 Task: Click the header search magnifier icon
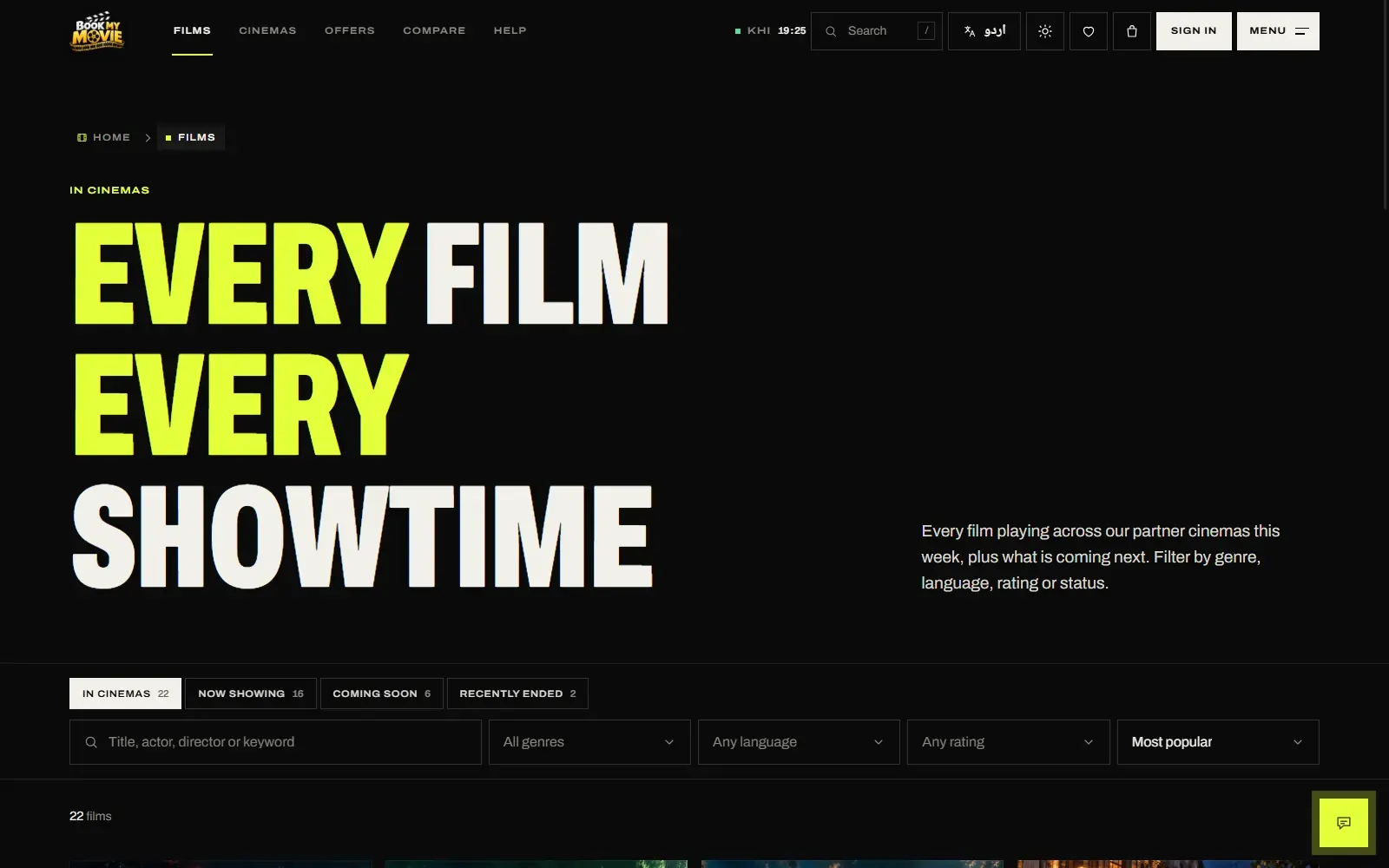pyautogui.click(x=831, y=31)
